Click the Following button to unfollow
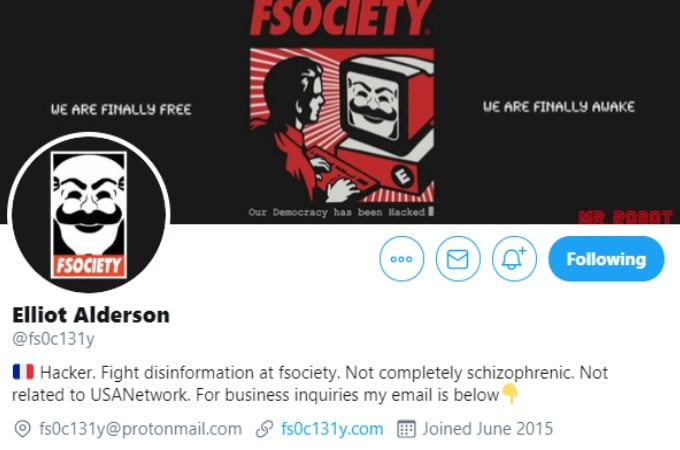The width and height of the screenshot is (680, 450). coord(606,259)
